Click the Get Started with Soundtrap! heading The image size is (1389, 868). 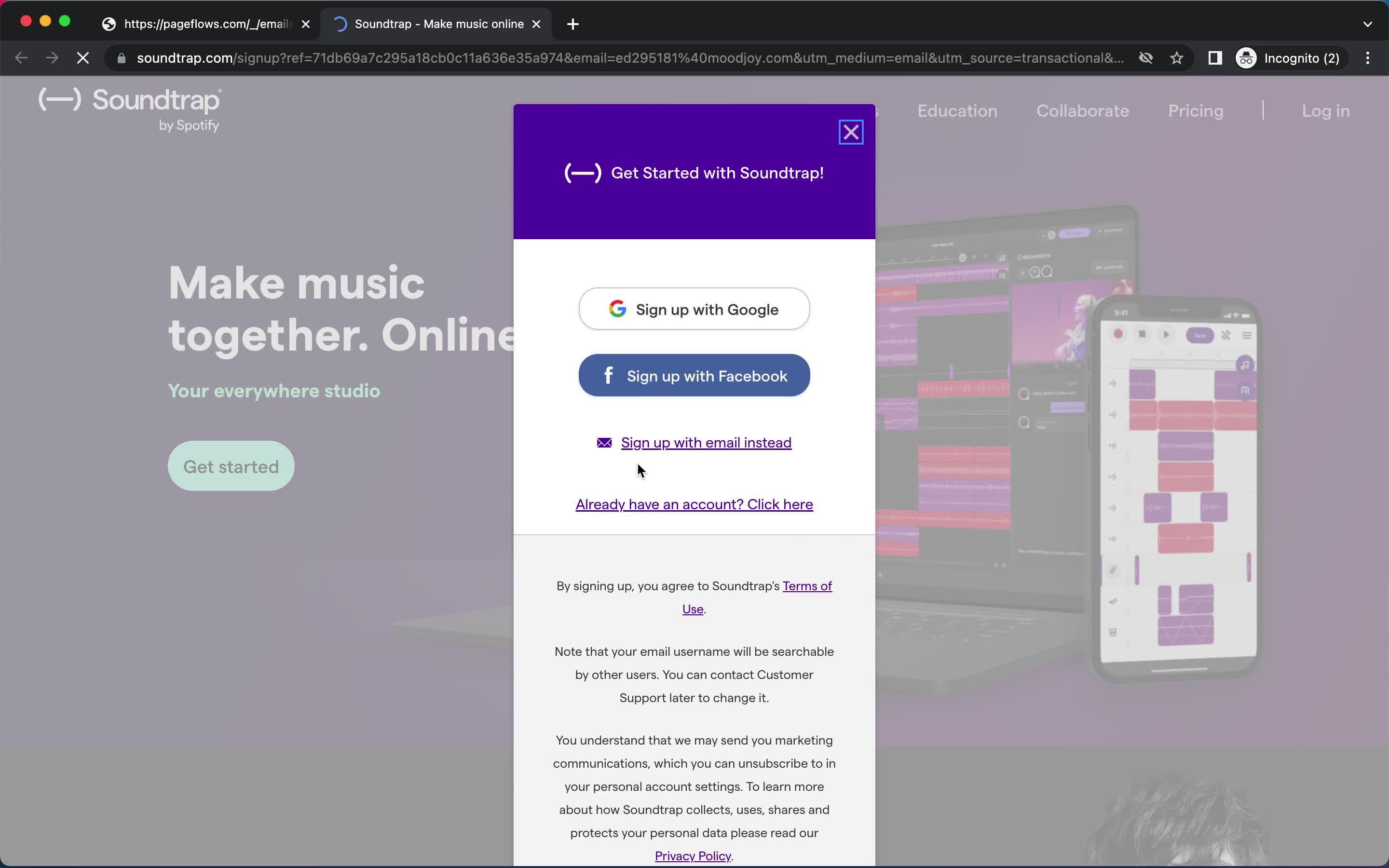[717, 173]
